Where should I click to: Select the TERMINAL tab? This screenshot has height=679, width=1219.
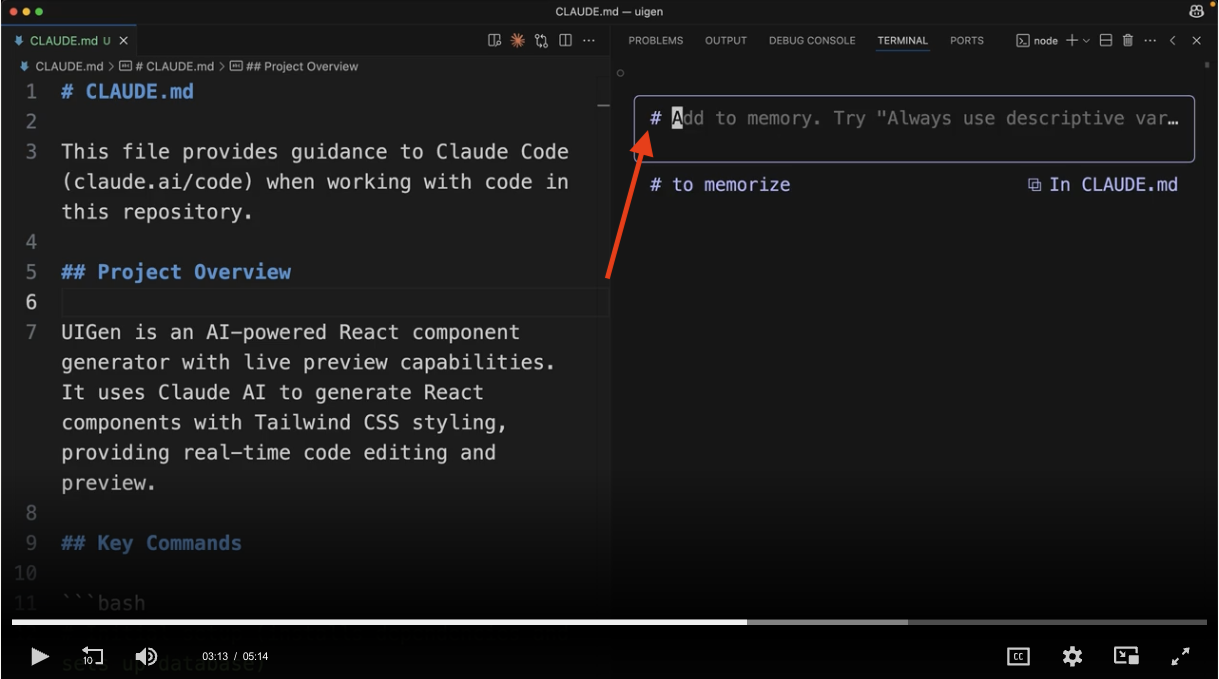(x=903, y=41)
